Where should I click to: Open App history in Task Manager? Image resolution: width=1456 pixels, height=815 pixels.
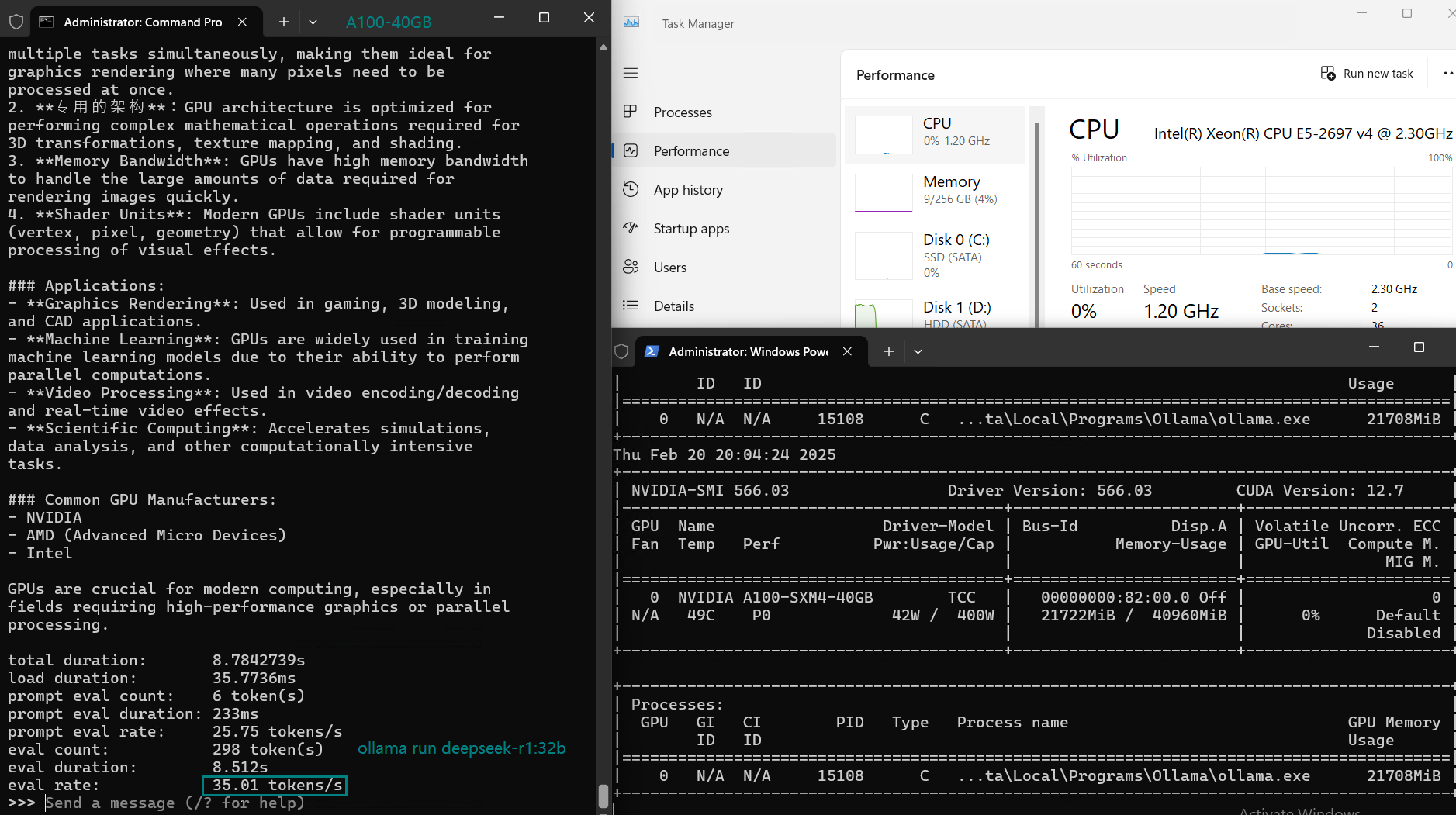click(x=725, y=190)
